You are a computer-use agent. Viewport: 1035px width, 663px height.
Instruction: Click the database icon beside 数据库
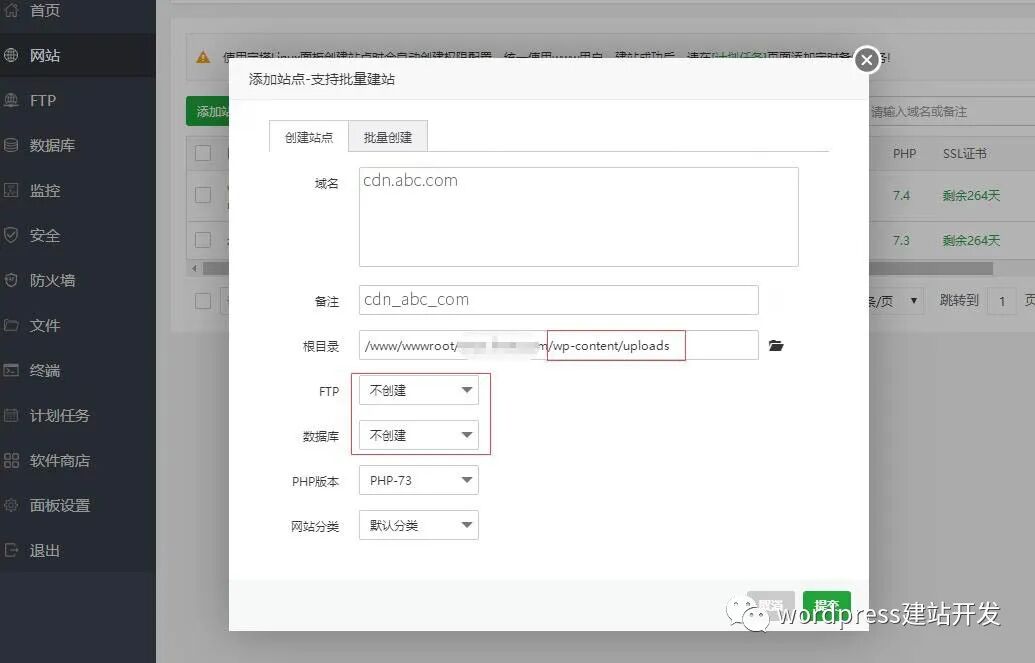(x=11, y=145)
